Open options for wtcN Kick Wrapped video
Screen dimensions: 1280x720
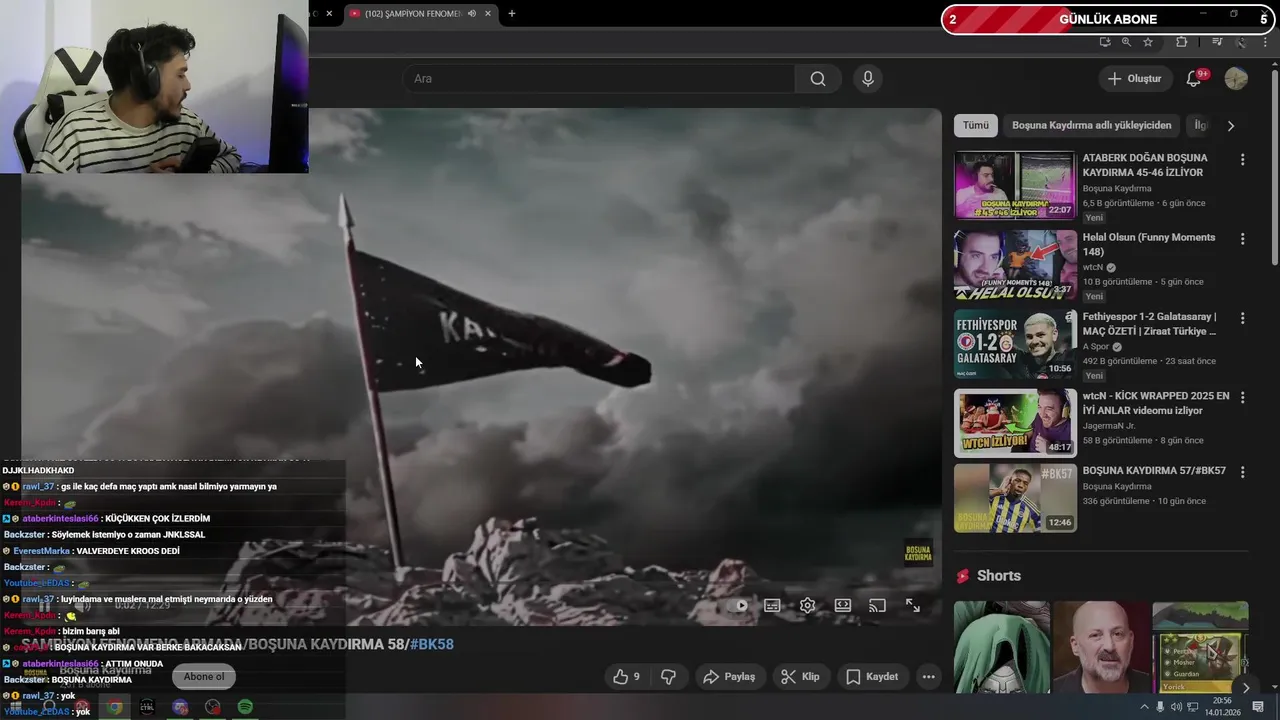[x=1243, y=397]
